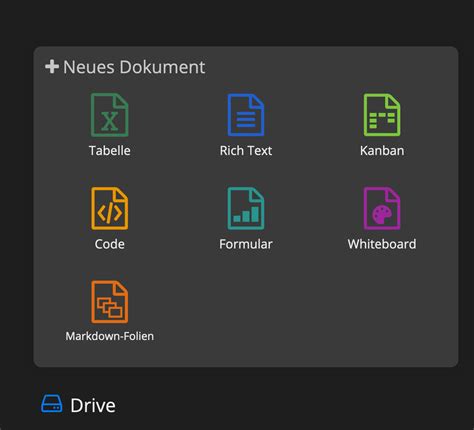Click the Whiteboard text label

(x=382, y=244)
